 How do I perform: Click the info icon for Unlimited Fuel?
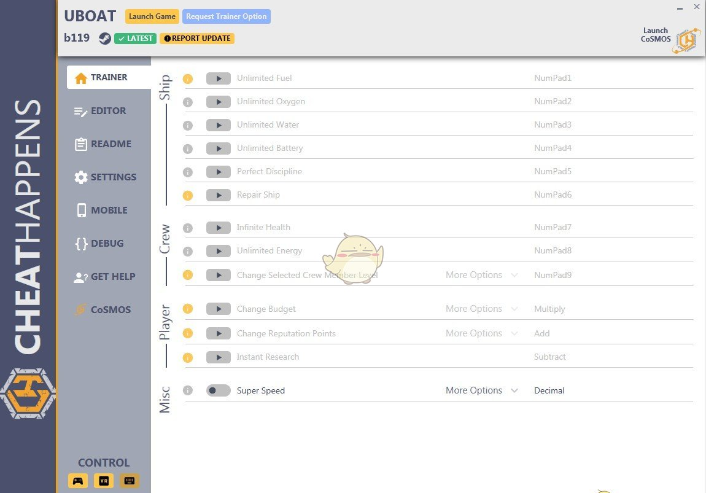tap(188, 79)
